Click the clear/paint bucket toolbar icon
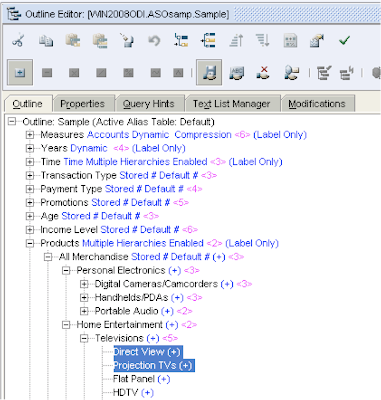Image resolution: width=381 pixels, height=400 pixels. point(127,41)
